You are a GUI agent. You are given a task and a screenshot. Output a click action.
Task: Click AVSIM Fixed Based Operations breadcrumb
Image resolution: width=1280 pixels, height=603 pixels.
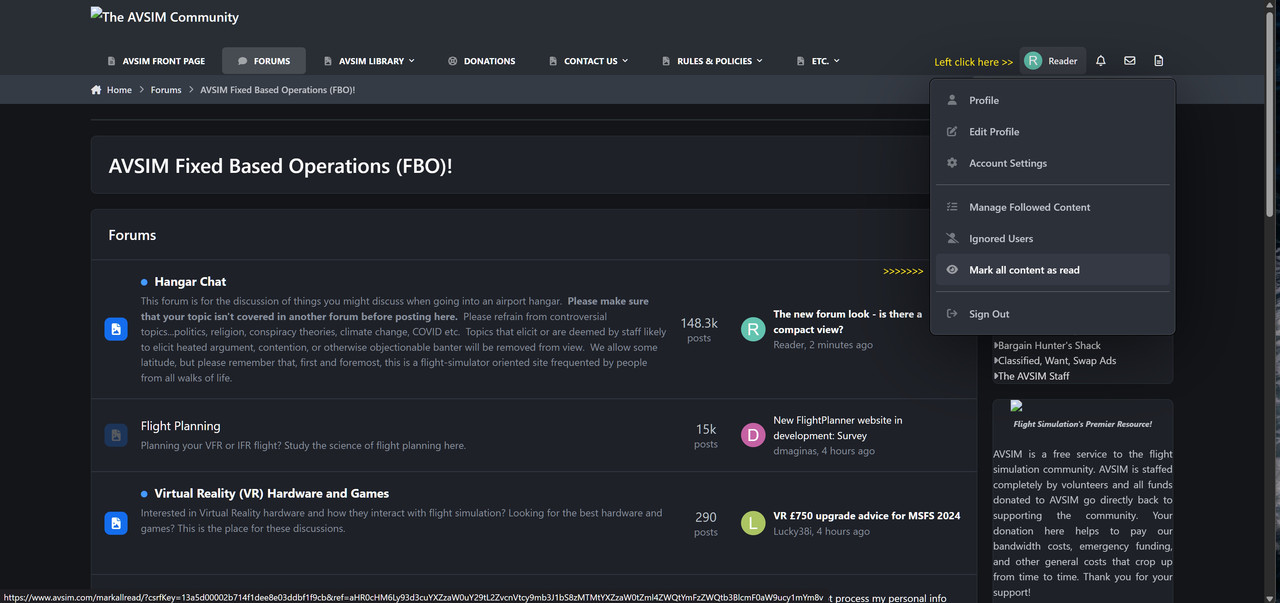(x=278, y=90)
